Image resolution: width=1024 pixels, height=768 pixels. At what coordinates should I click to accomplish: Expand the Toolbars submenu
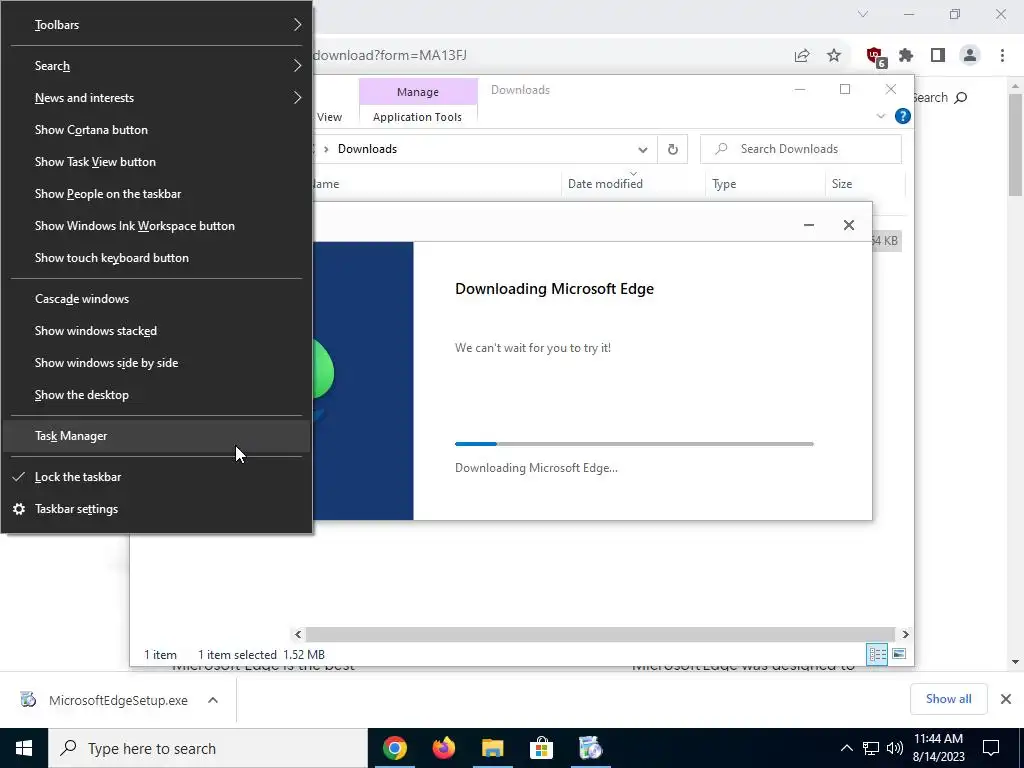156,25
